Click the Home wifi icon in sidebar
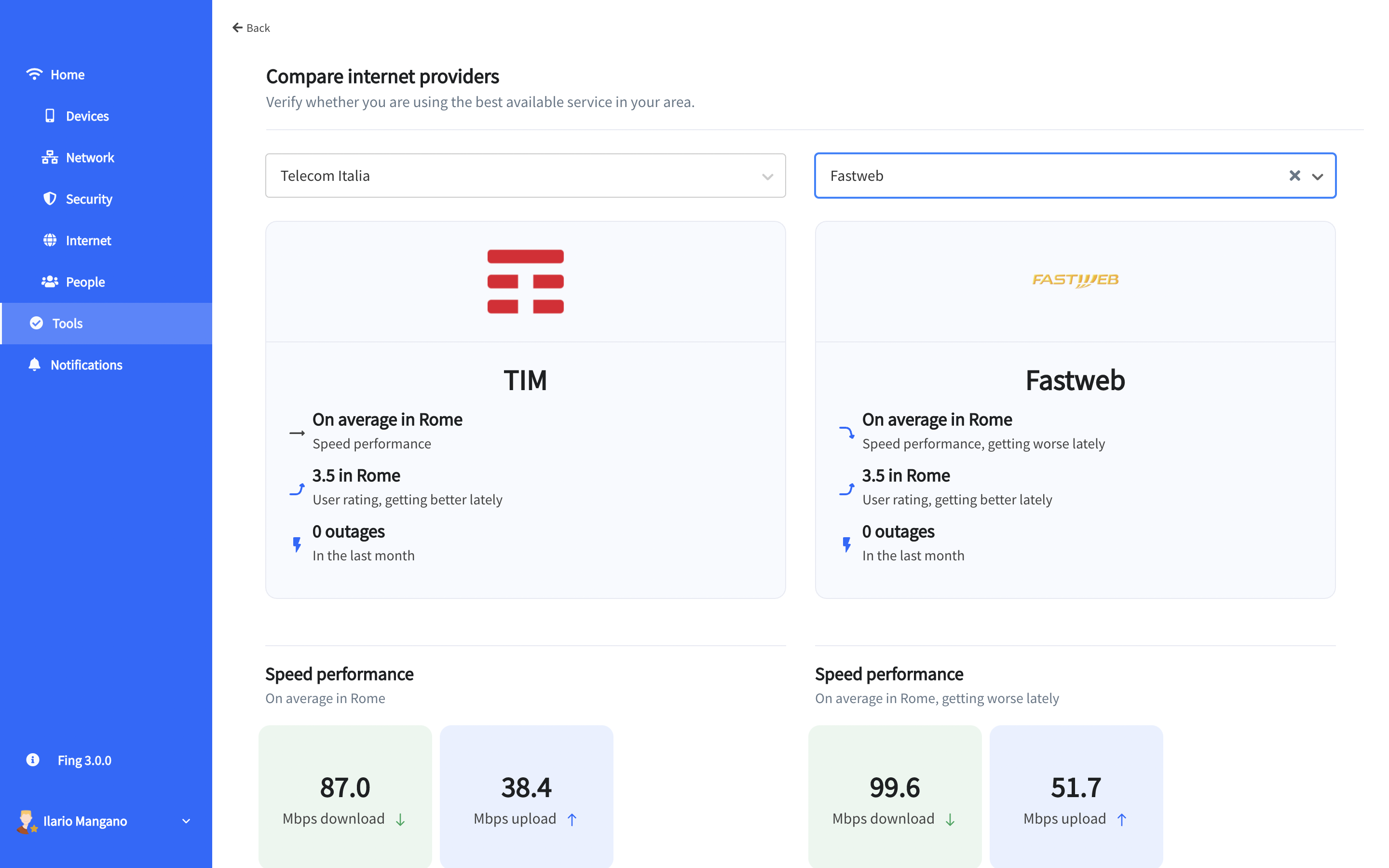This screenshot has width=1389, height=868. pyautogui.click(x=34, y=74)
